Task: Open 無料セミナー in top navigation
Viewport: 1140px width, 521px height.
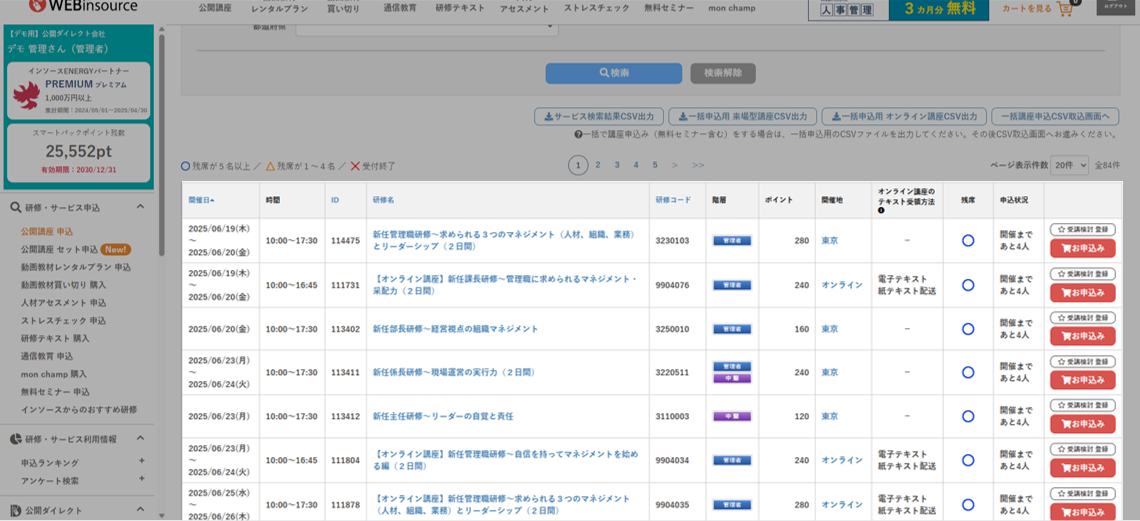Action: pyautogui.click(x=668, y=9)
